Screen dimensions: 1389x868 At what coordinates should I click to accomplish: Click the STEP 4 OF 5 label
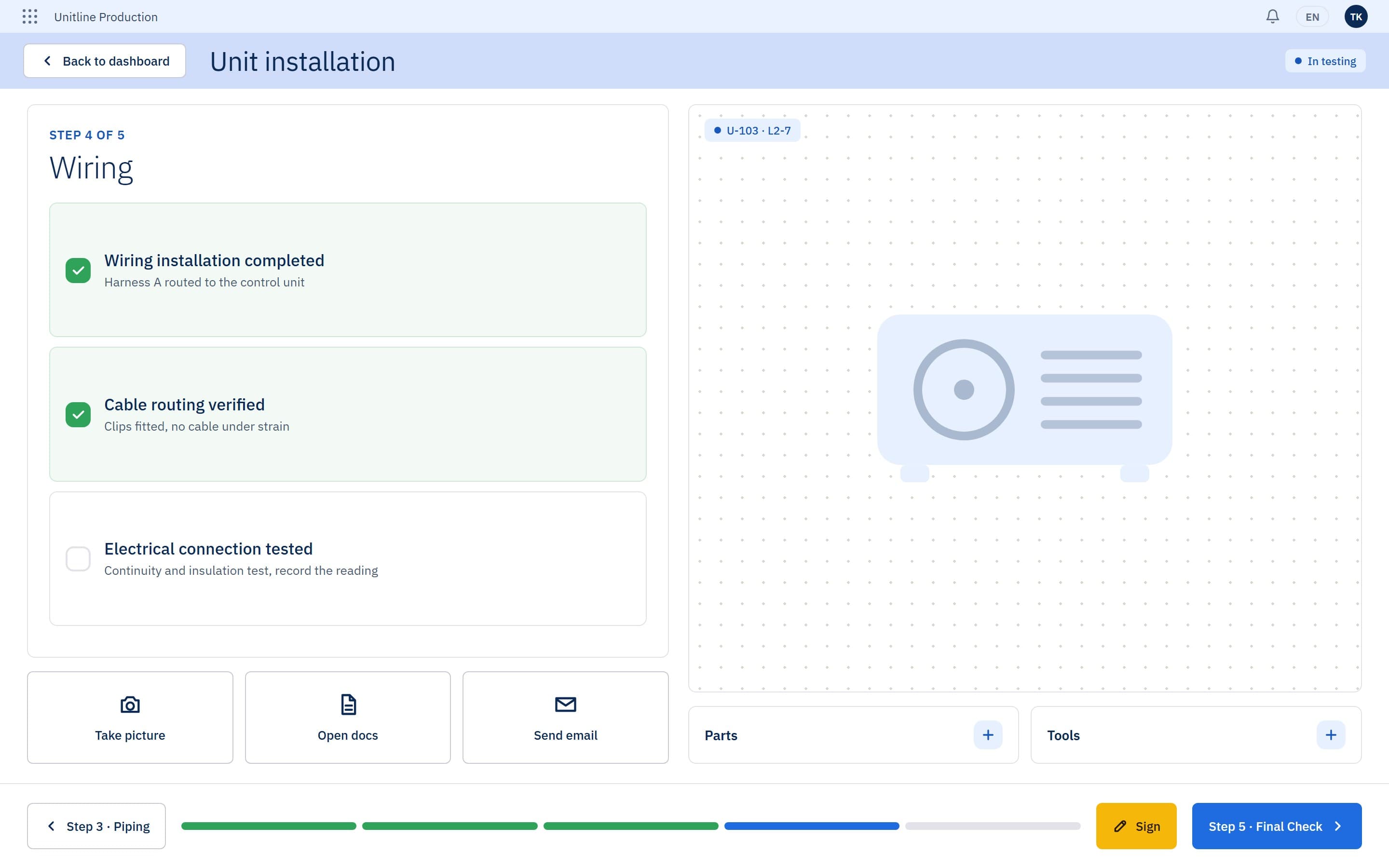[87, 135]
